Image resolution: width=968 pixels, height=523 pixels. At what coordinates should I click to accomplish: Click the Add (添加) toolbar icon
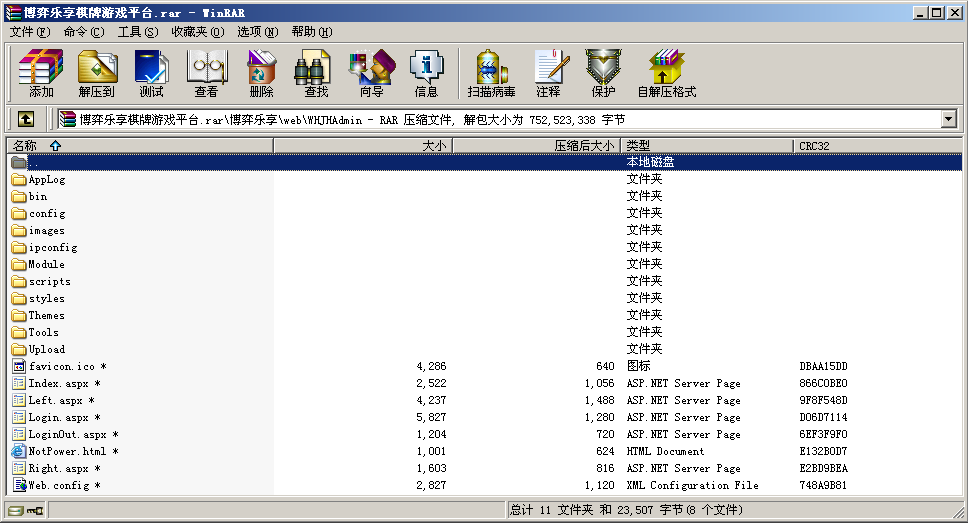[41, 74]
